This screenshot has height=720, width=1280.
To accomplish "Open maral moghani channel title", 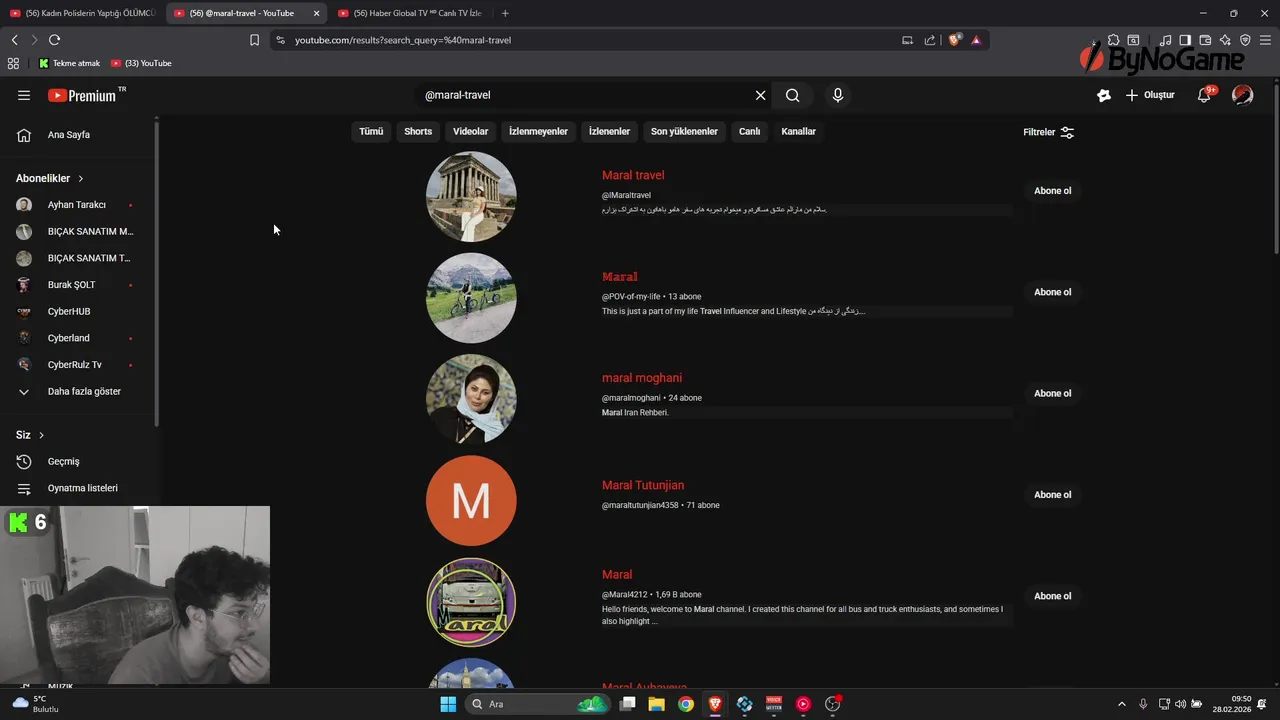I will pyautogui.click(x=642, y=378).
